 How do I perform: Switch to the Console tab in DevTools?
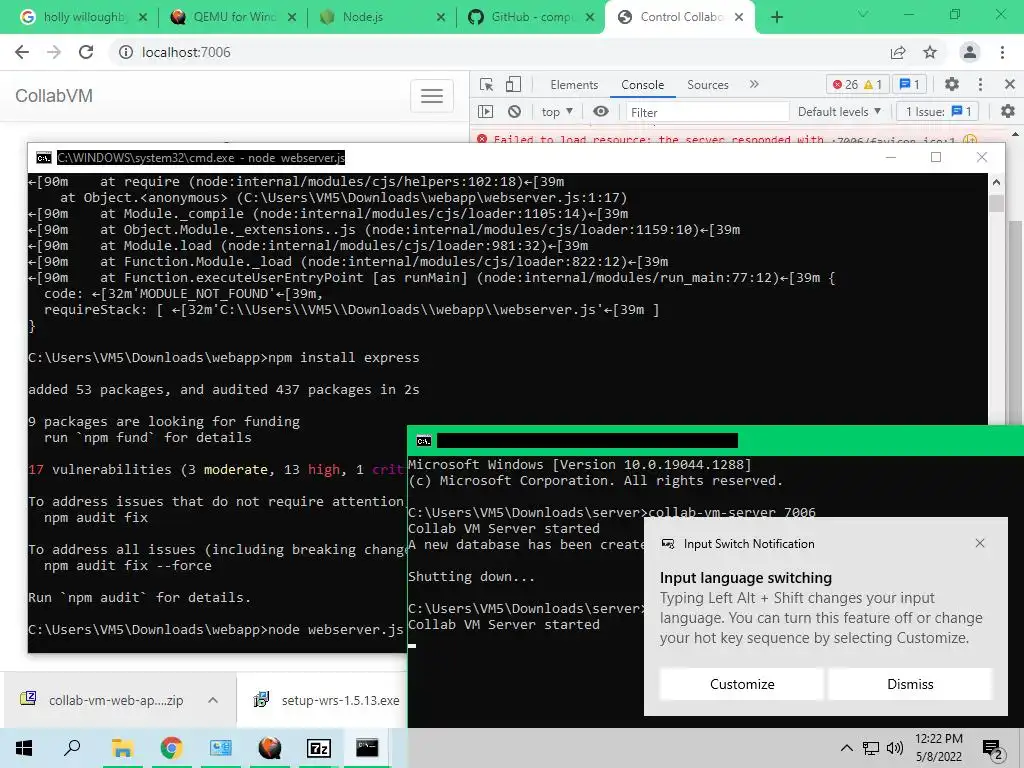tap(643, 84)
